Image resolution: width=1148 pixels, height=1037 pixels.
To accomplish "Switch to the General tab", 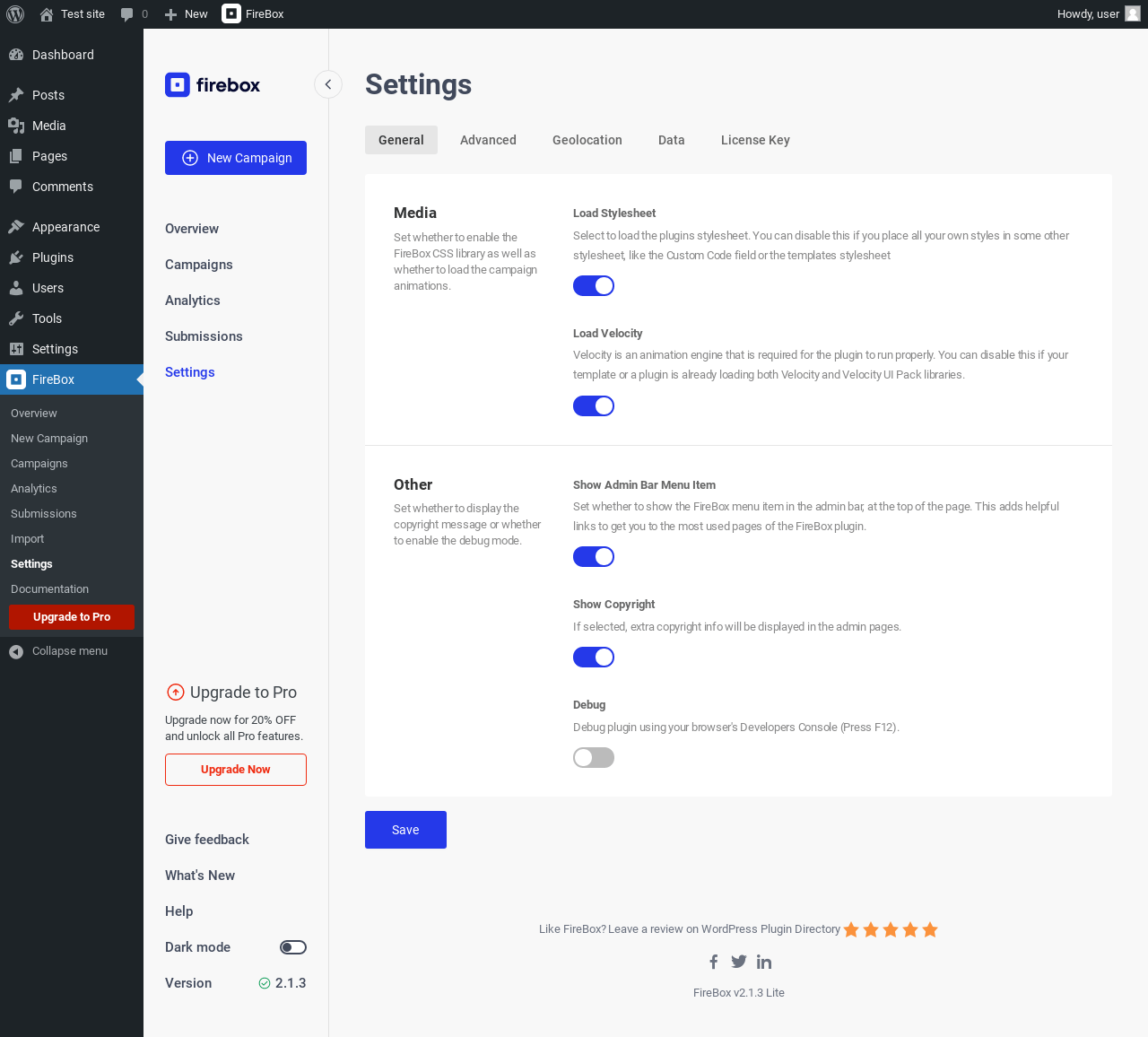I will pos(401,140).
